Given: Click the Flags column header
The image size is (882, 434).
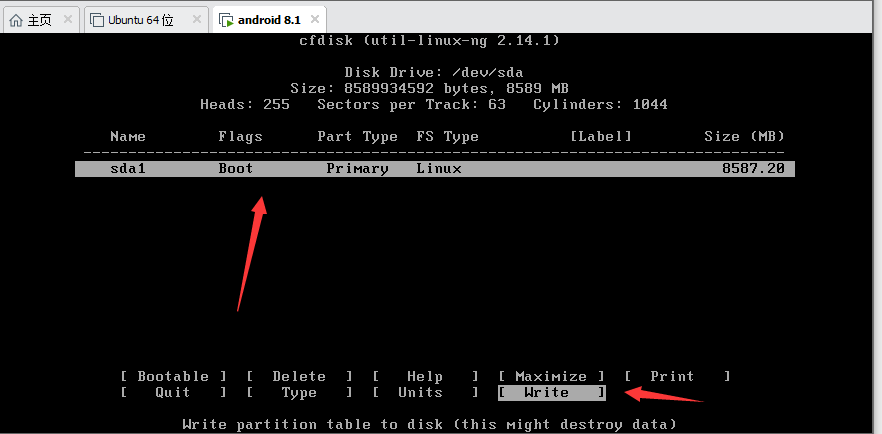Looking at the screenshot, I should pos(240,137).
